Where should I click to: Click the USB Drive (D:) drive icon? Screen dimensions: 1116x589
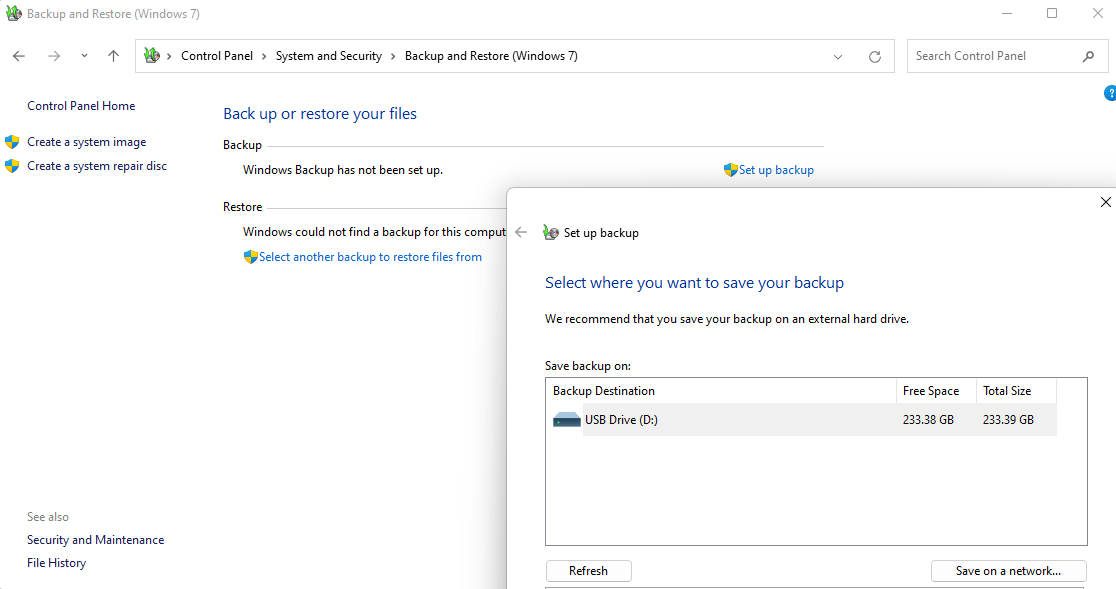click(567, 420)
